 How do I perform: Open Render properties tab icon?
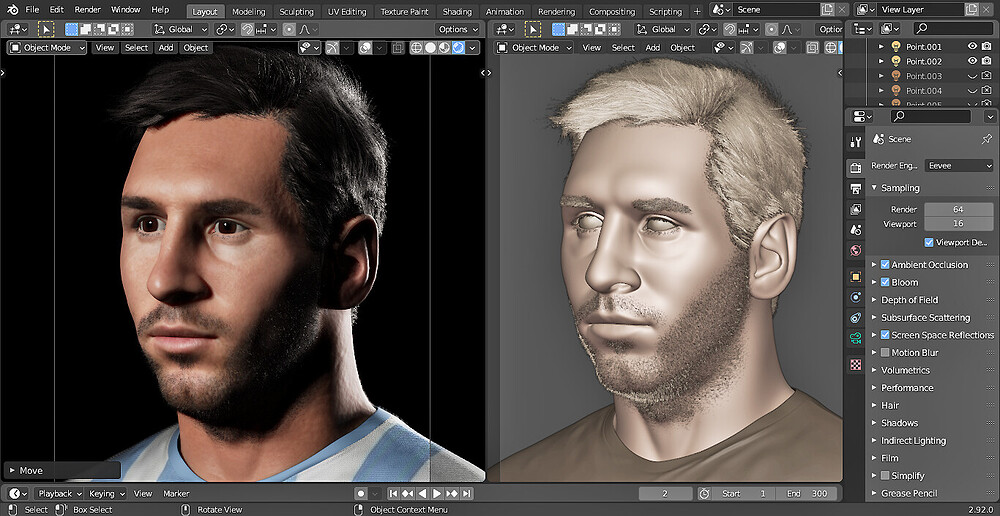pos(856,168)
